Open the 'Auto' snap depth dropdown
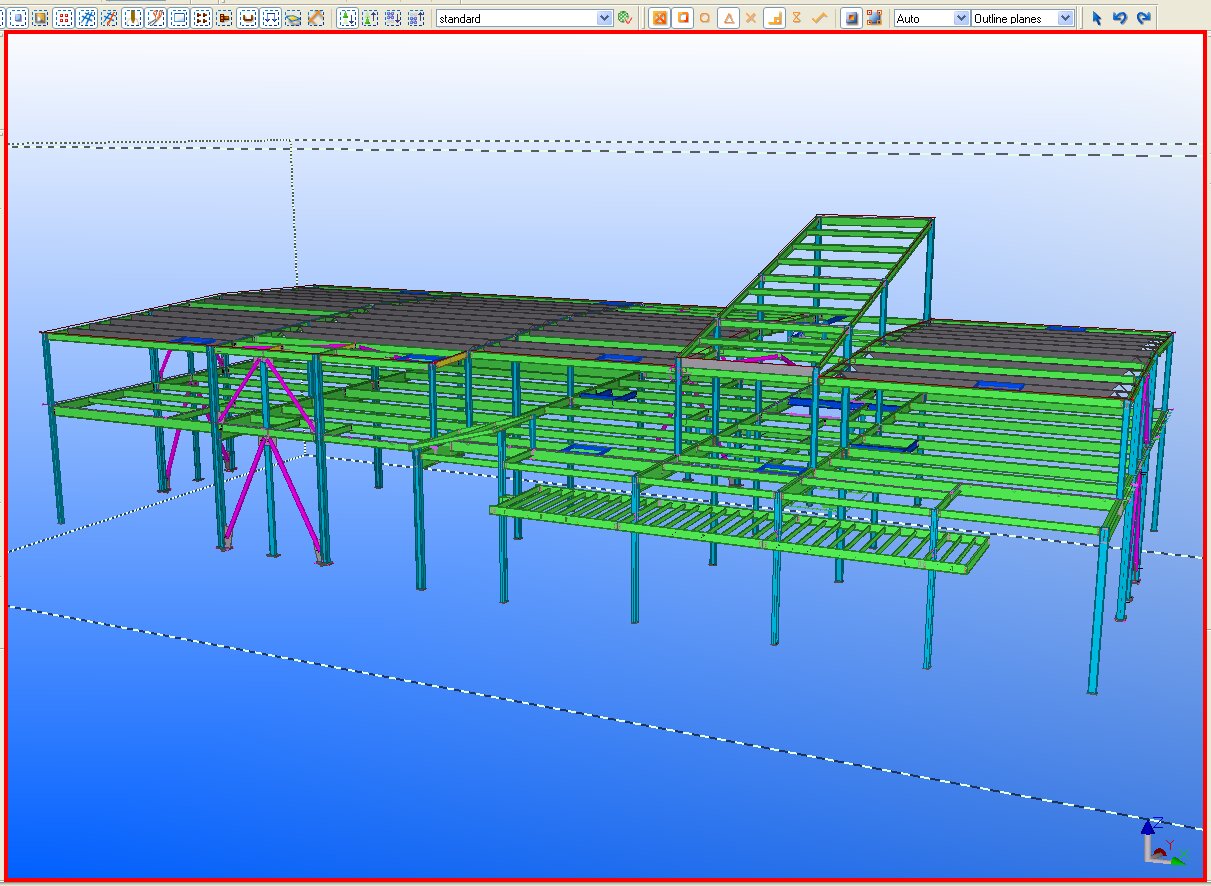The image size is (1211, 886). pyautogui.click(x=961, y=18)
